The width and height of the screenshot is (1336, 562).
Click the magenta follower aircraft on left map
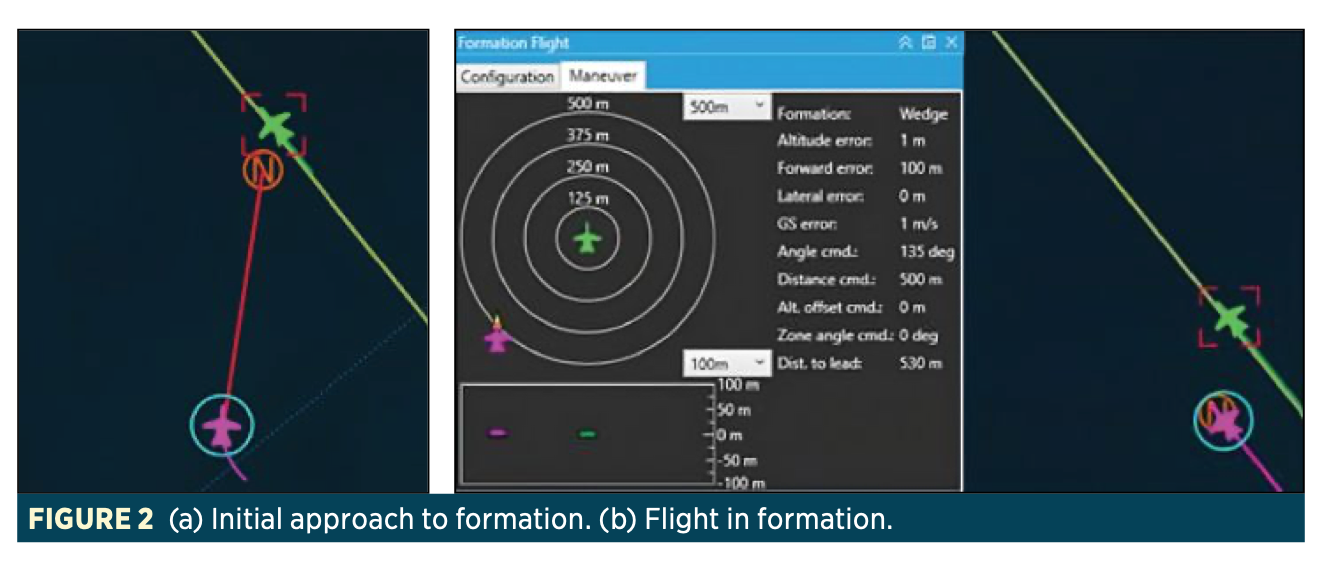(222, 427)
